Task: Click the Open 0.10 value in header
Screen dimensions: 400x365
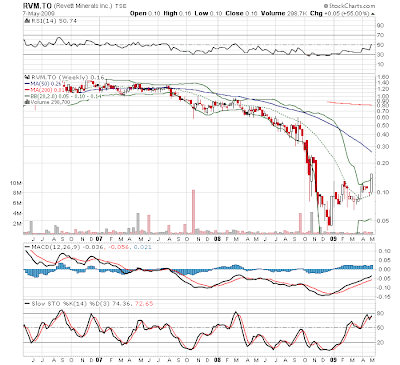Action: tap(145, 13)
